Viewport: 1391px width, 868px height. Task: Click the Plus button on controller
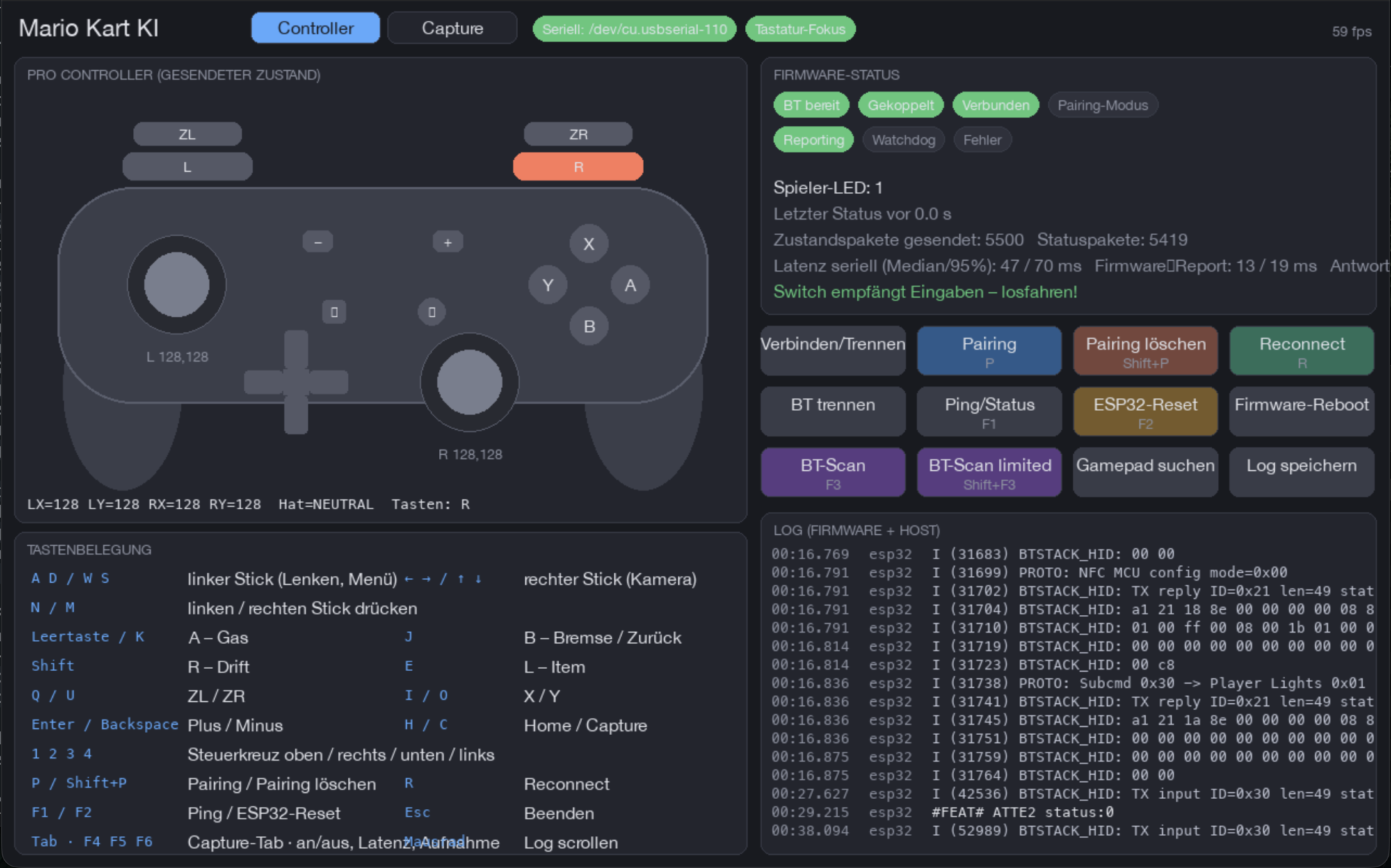coord(448,242)
